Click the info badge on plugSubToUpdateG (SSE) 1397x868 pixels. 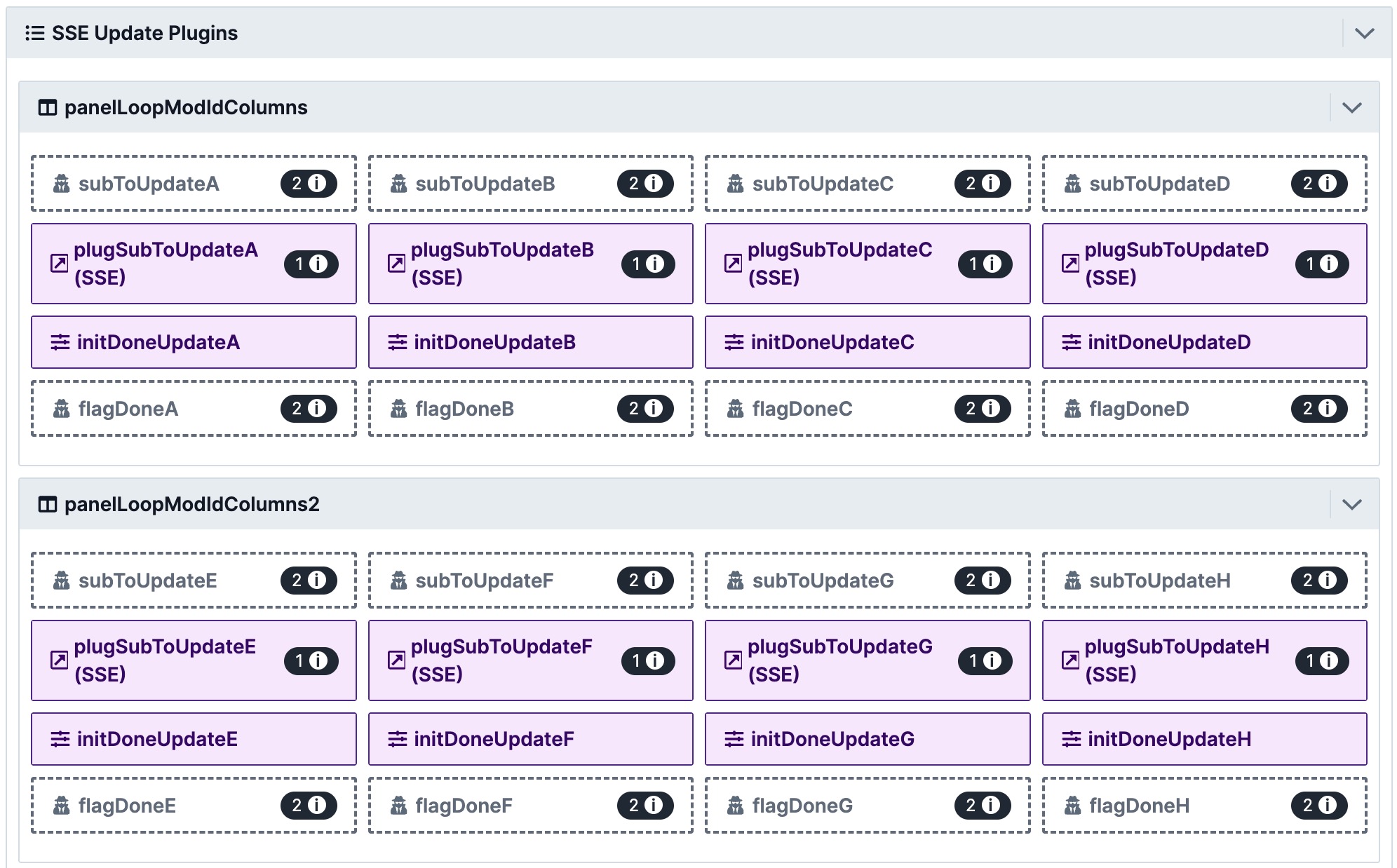[985, 660]
